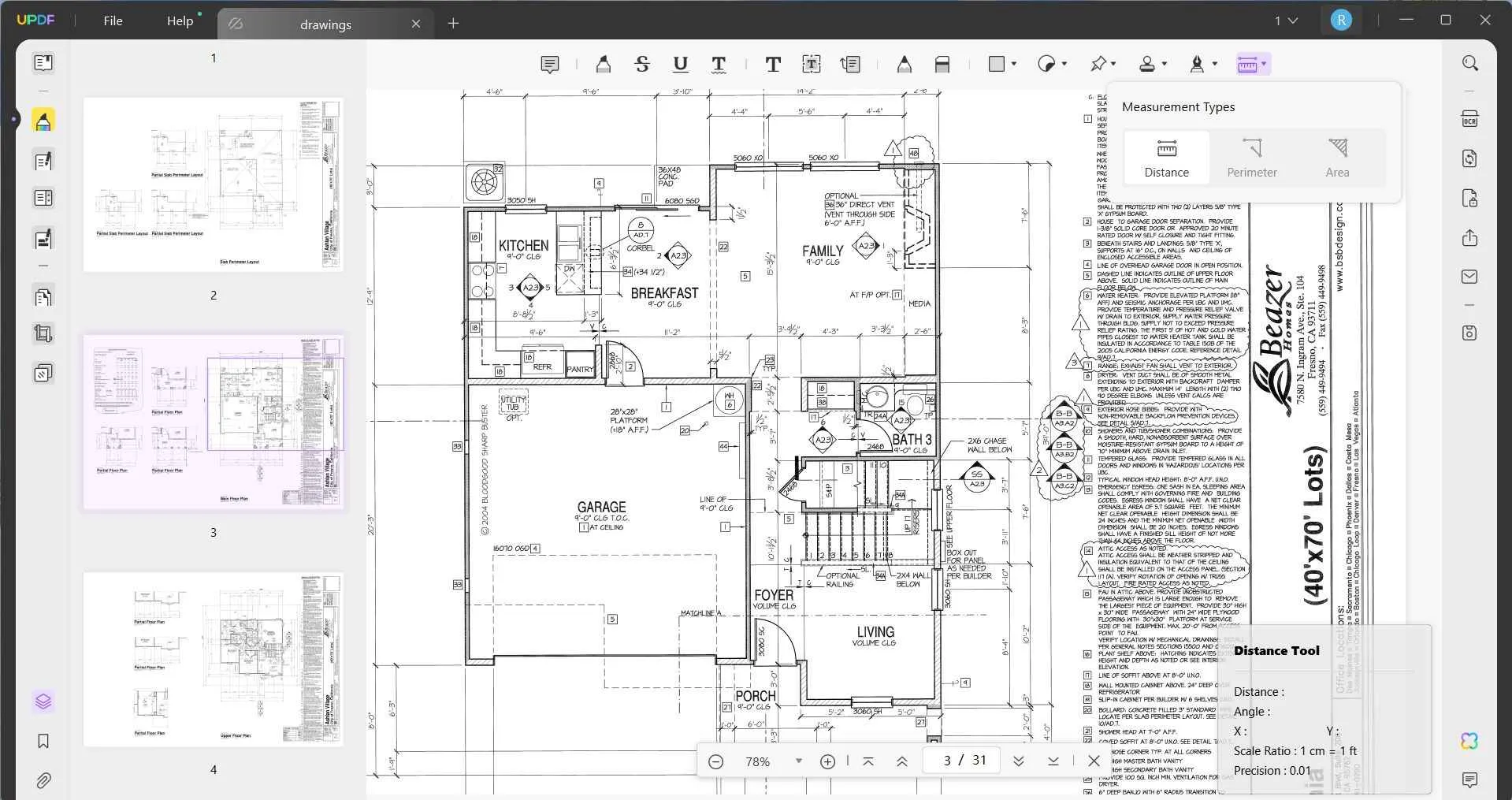Open the Protect PDF lock icon
The height and width of the screenshot is (800, 1512).
point(1470,198)
